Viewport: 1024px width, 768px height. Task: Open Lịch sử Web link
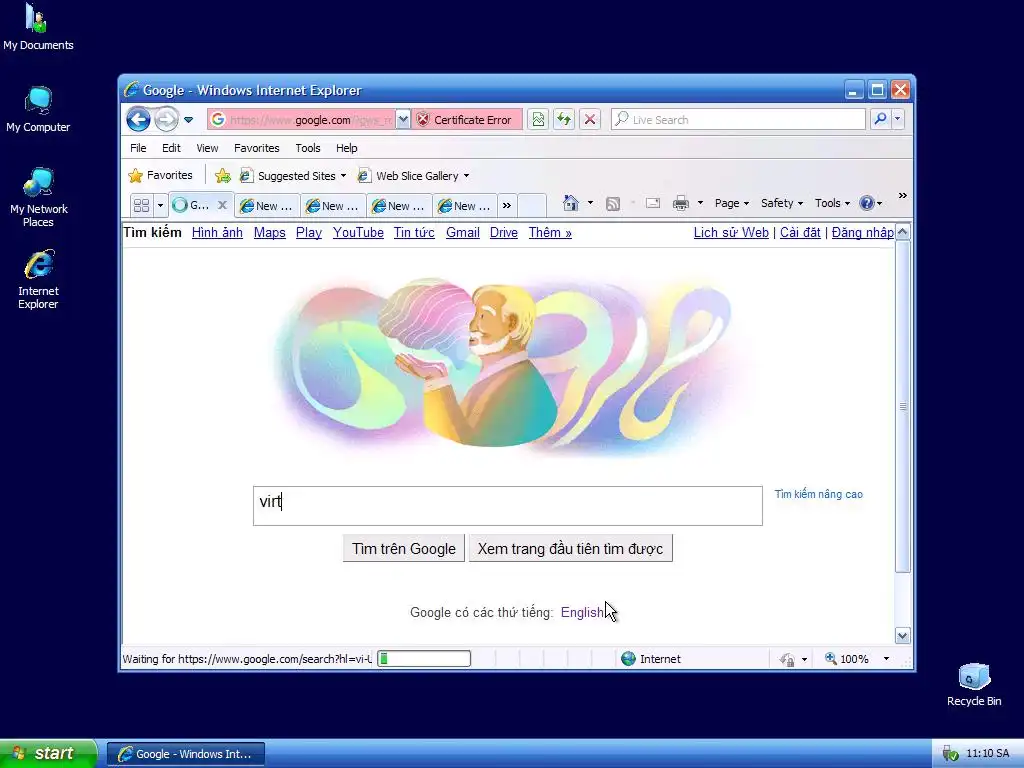pyautogui.click(x=731, y=232)
